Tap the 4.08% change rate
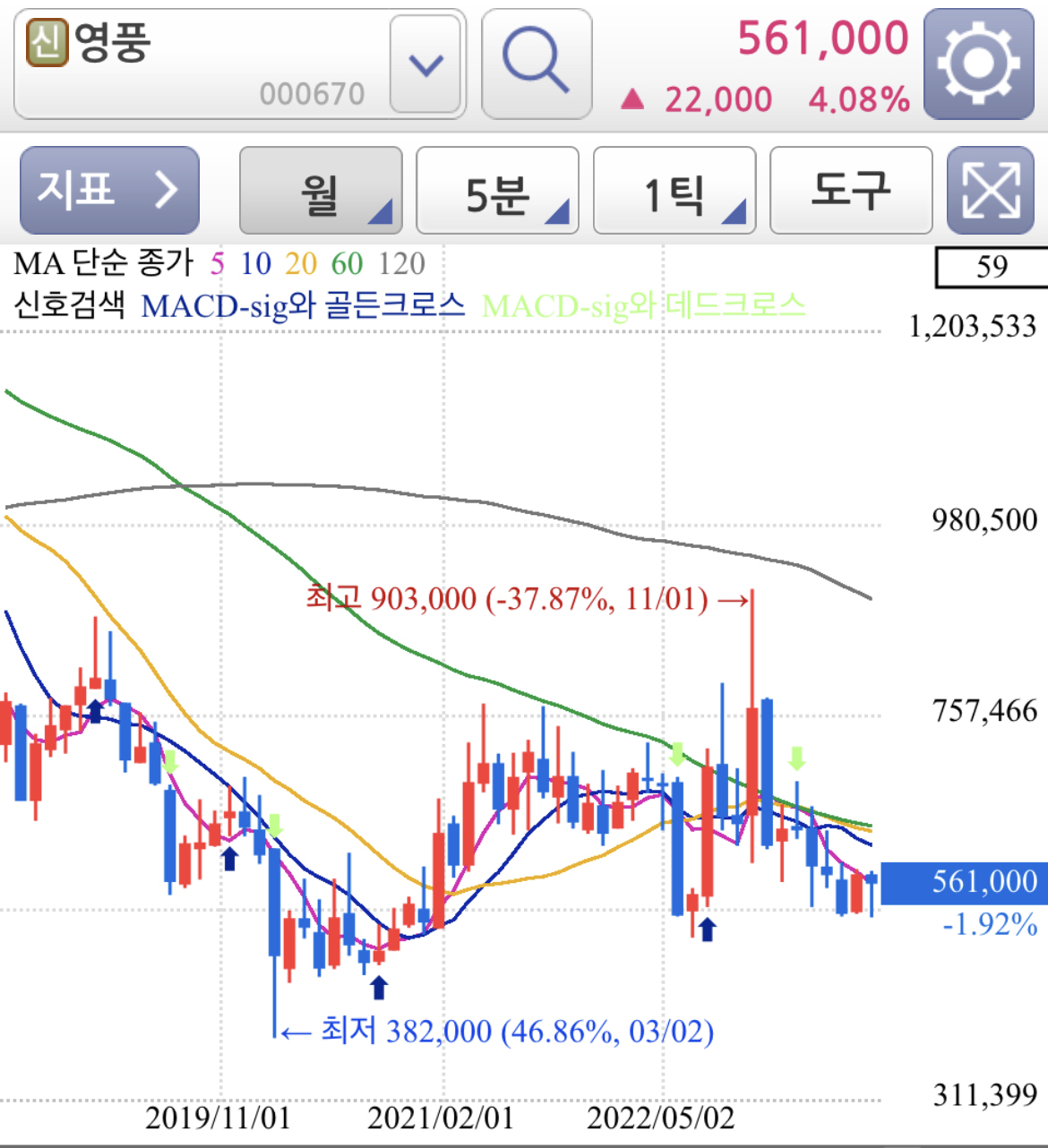Image resolution: width=1048 pixels, height=1148 pixels. pos(859,99)
